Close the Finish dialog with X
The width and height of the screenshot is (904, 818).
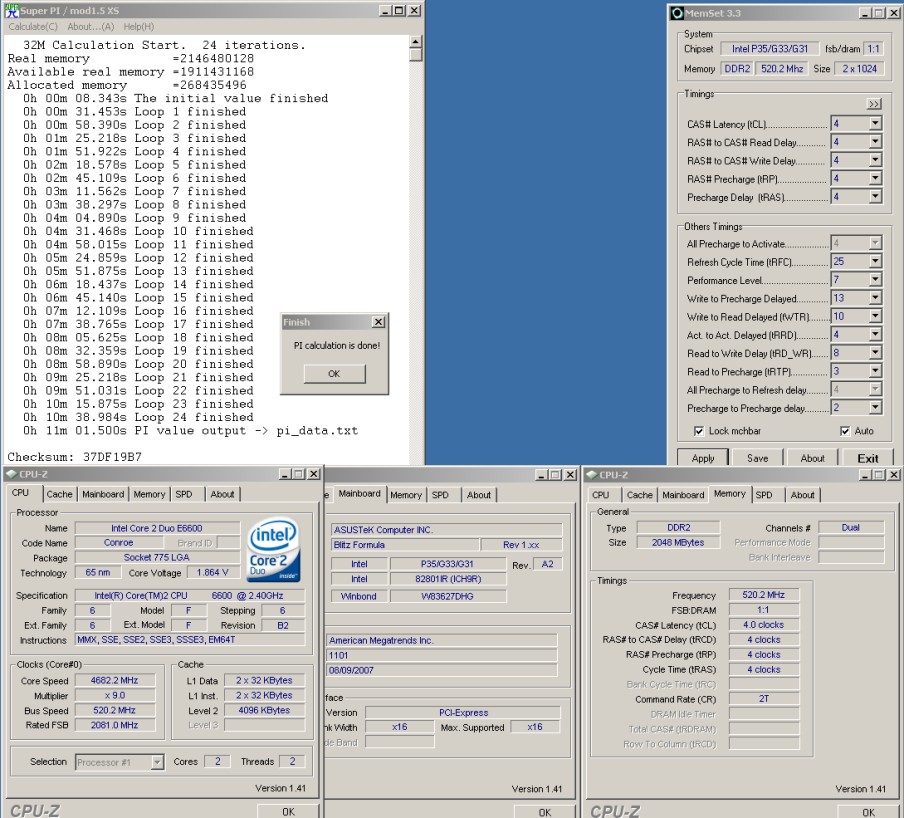click(378, 322)
